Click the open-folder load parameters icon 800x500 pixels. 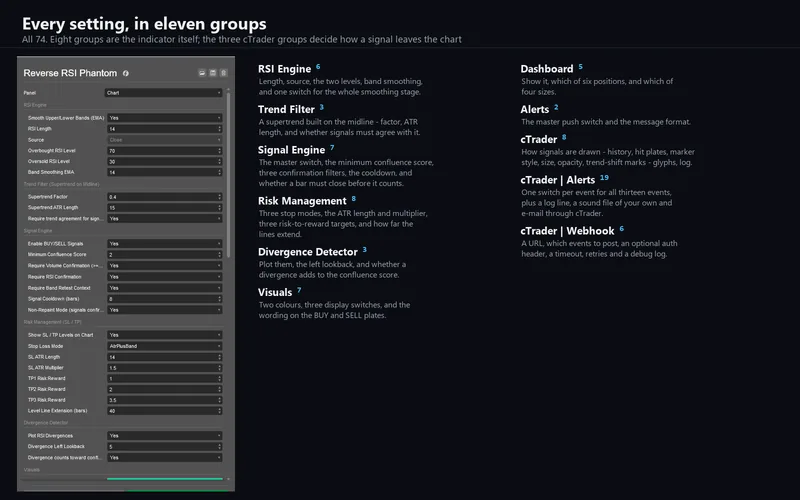[202, 73]
